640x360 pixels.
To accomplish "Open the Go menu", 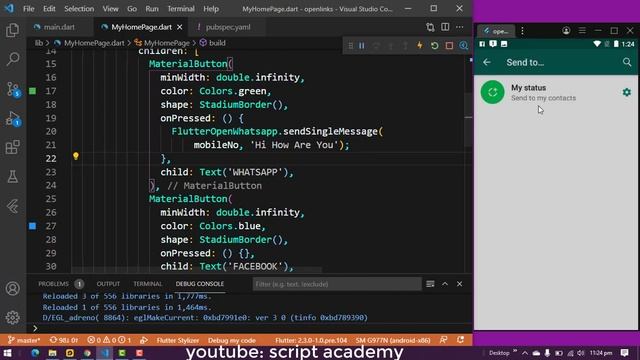I will (x=132, y=9).
